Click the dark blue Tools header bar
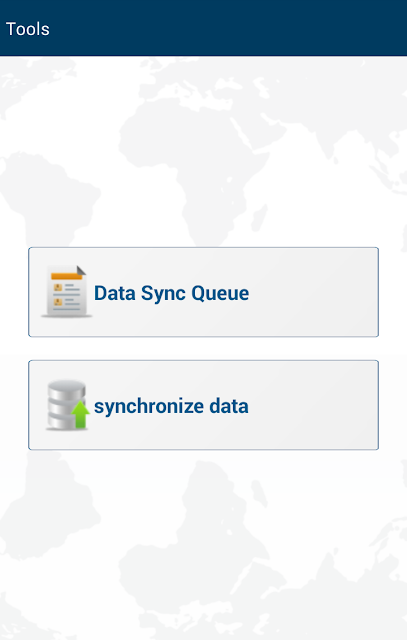 point(203,28)
